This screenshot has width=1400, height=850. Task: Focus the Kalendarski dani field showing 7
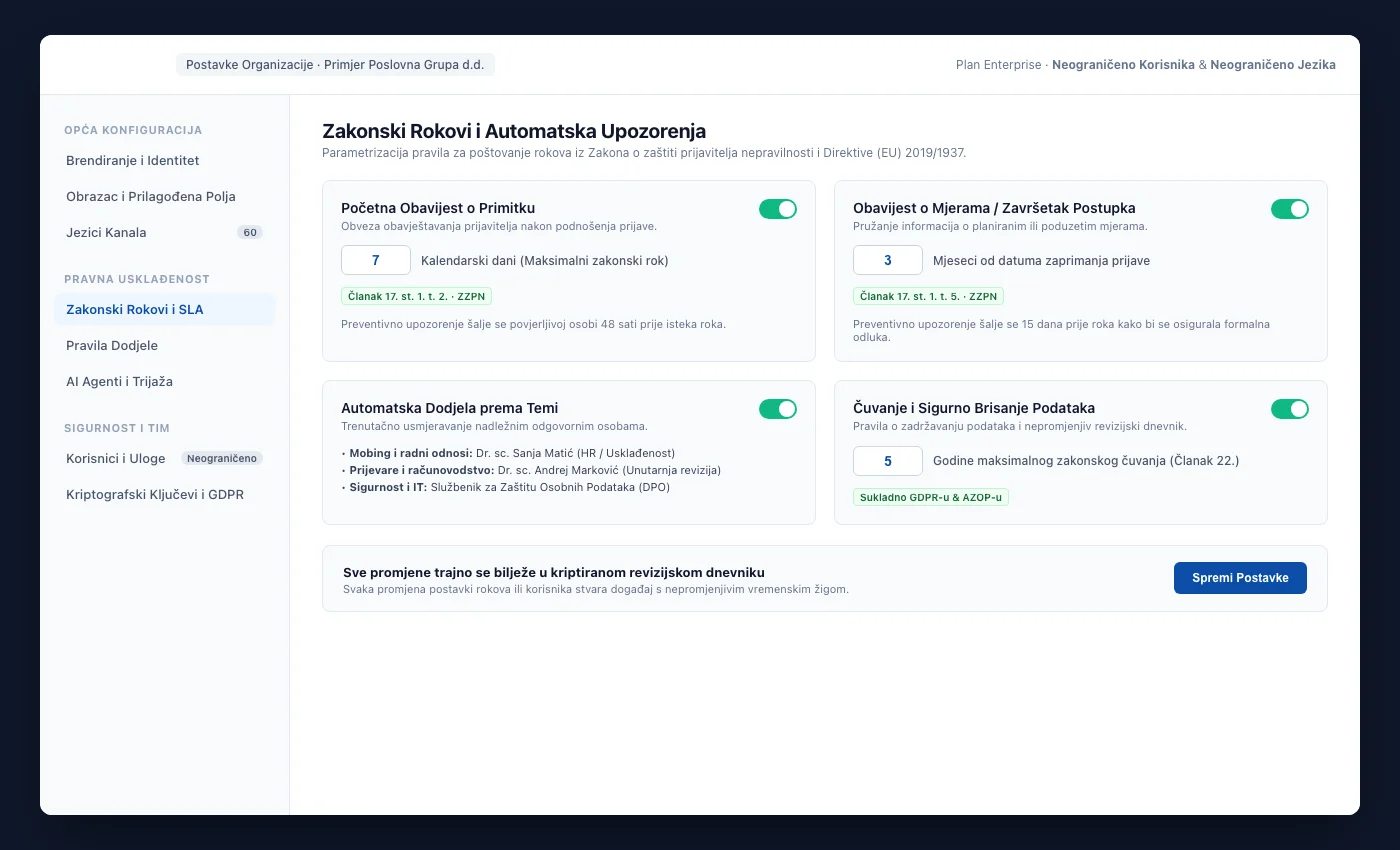[x=376, y=260]
